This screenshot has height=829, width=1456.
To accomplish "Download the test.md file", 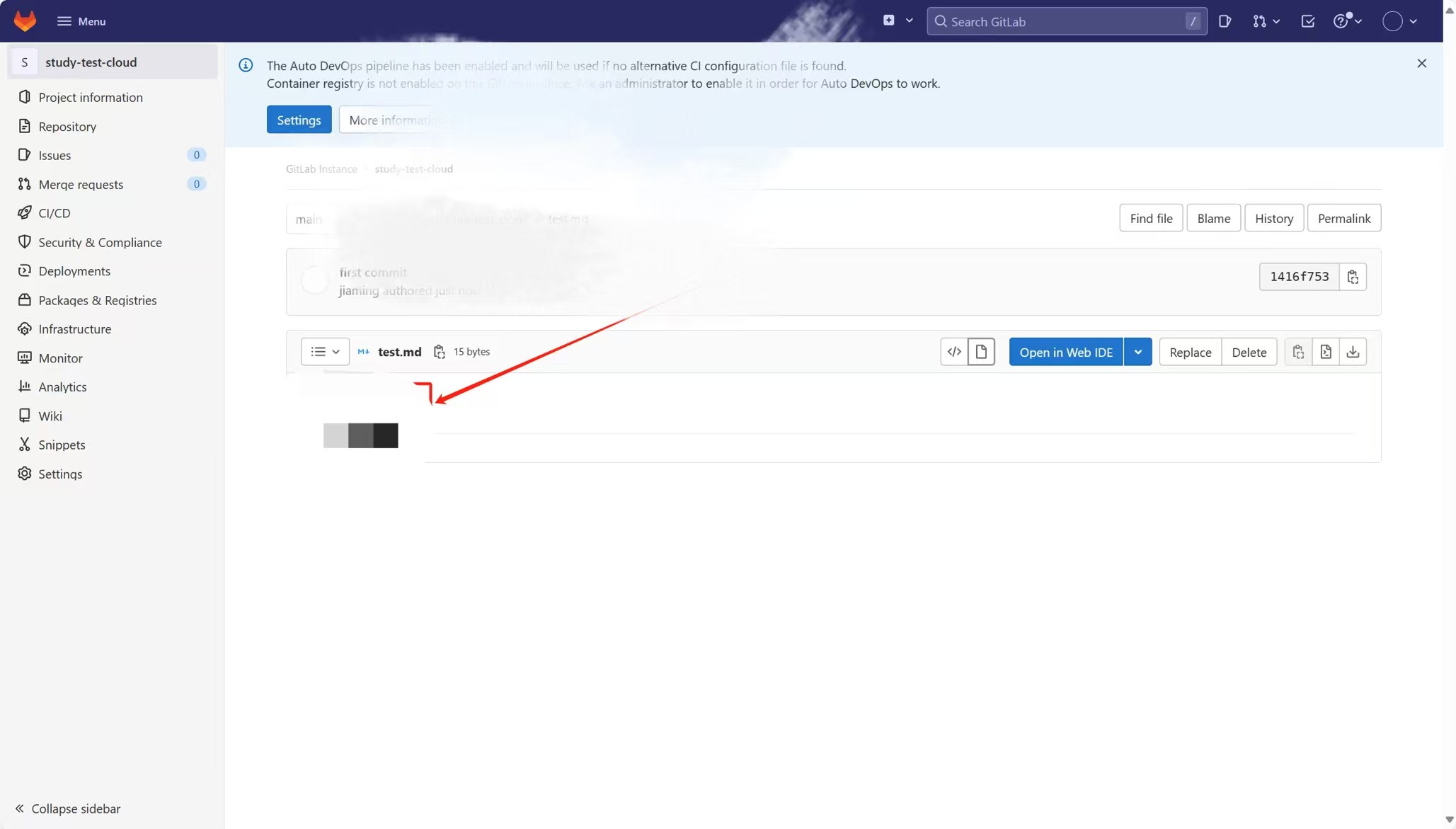I will (1353, 352).
